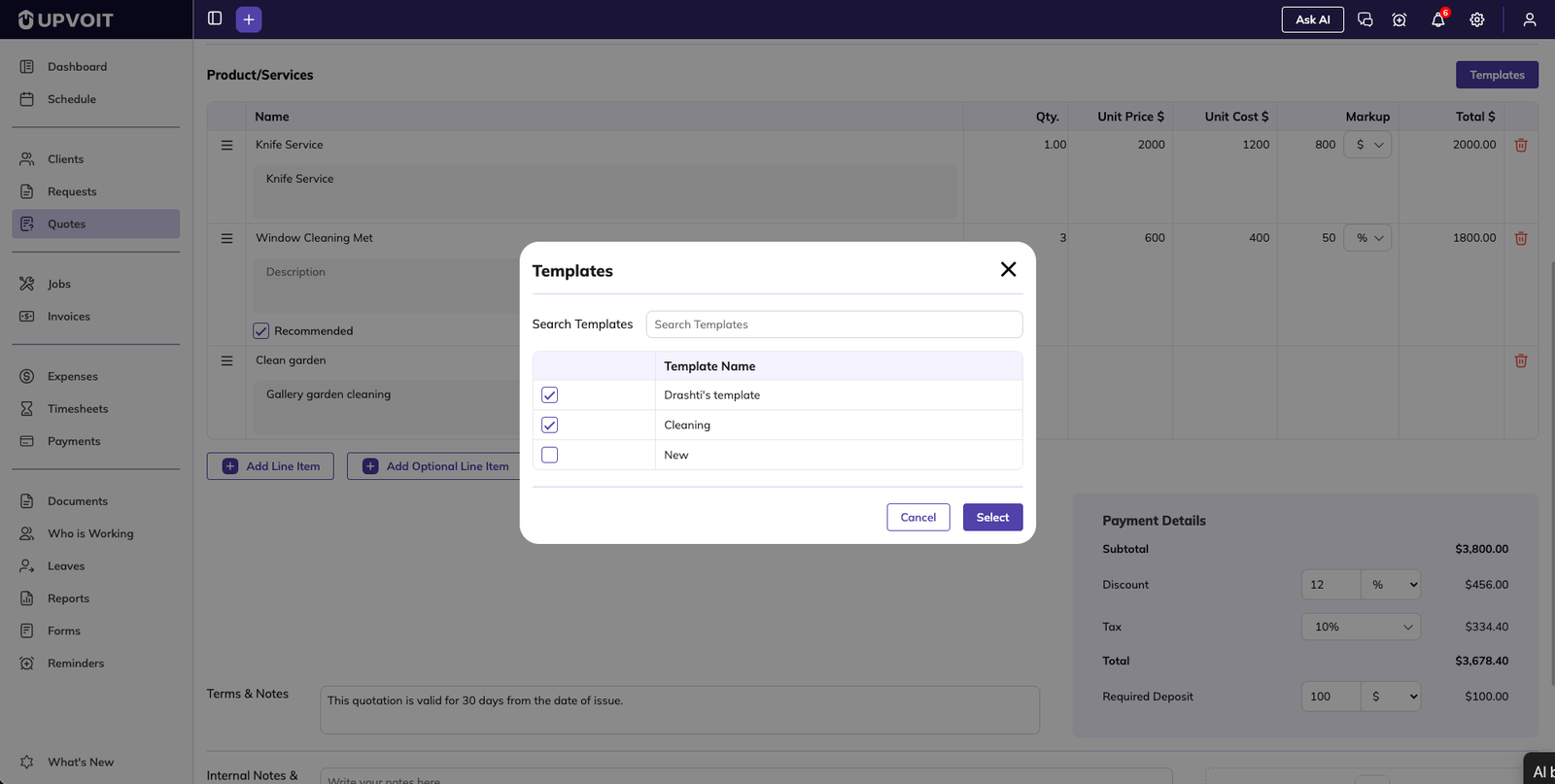This screenshot has height=784, width=1555.
Task: Click drag handle for Clean garden row
Action: point(226,360)
